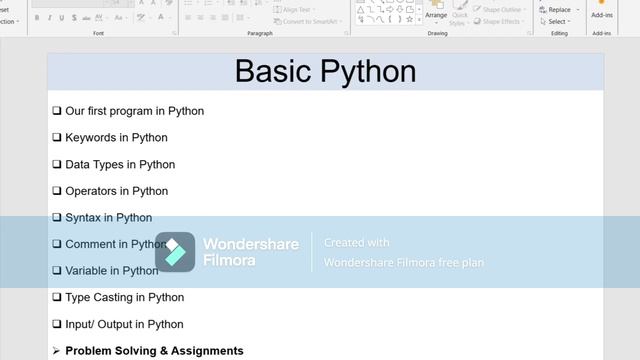
Task: Open font color dropdown arrow
Action: click(x=169, y=18)
